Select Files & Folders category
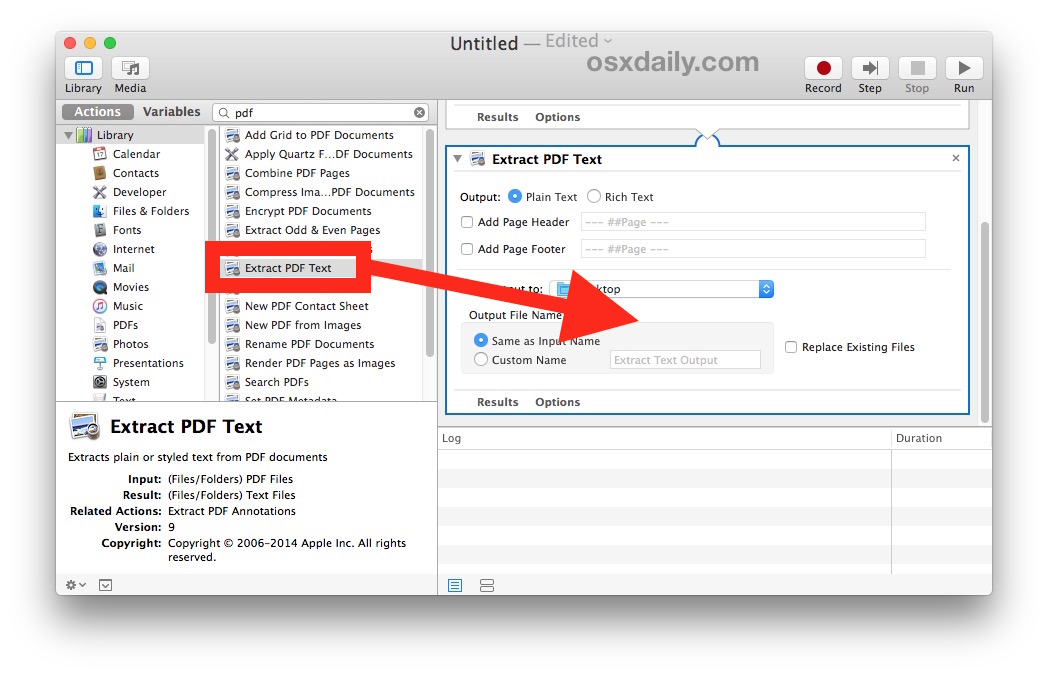 click(x=151, y=211)
